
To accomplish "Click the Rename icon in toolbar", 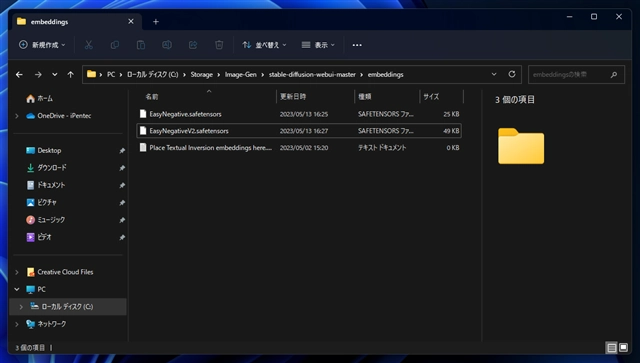I will pyautogui.click(x=167, y=45).
